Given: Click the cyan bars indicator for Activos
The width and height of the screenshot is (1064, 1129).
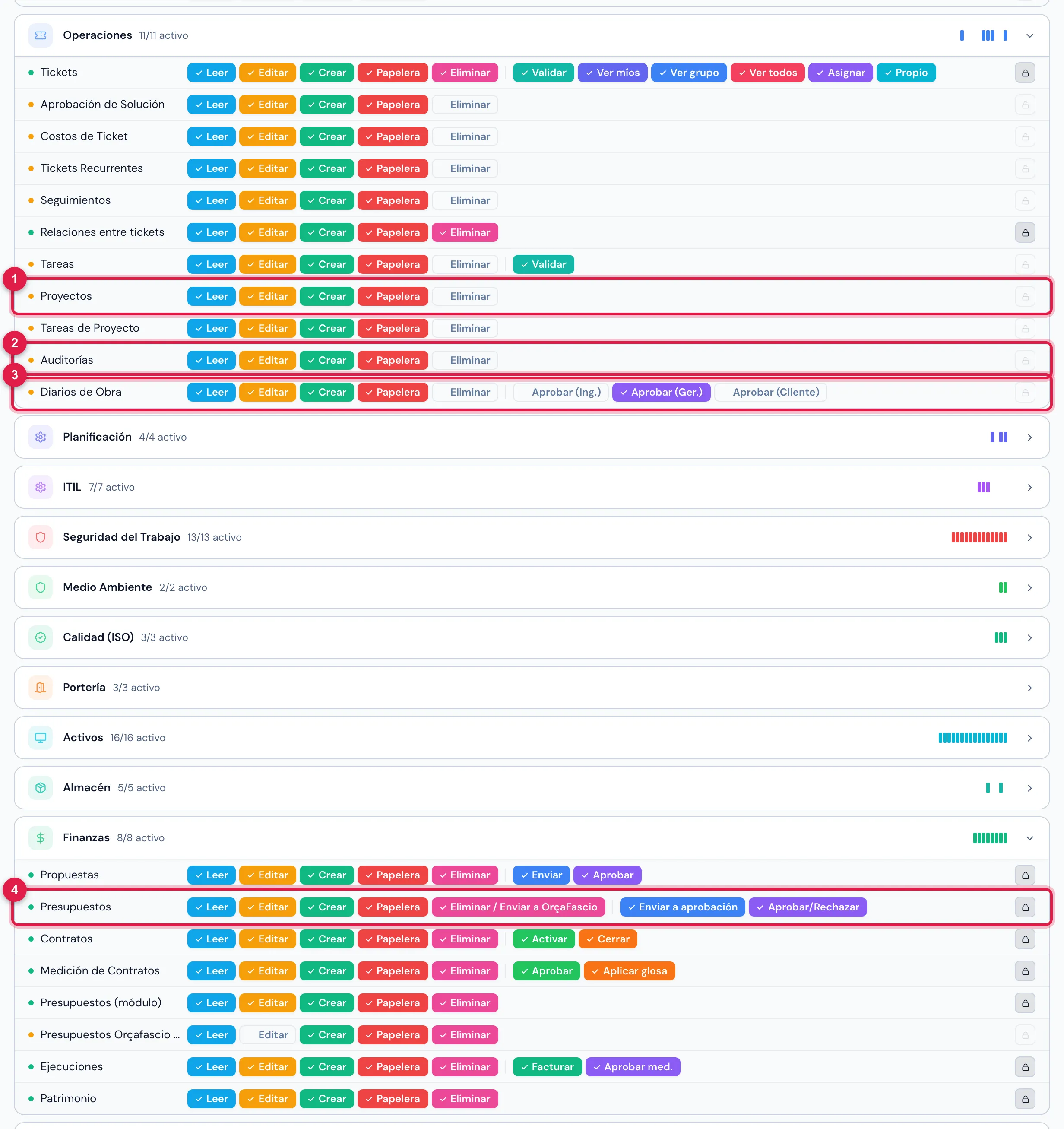Looking at the screenshot, I should click(972, 738).
